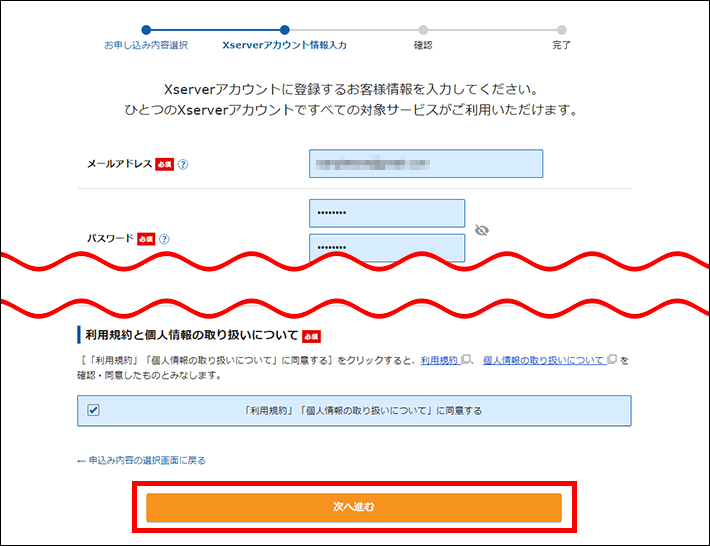
Task: Open the 個人情報の取り扱いについて link
Action: click(543, 360)
